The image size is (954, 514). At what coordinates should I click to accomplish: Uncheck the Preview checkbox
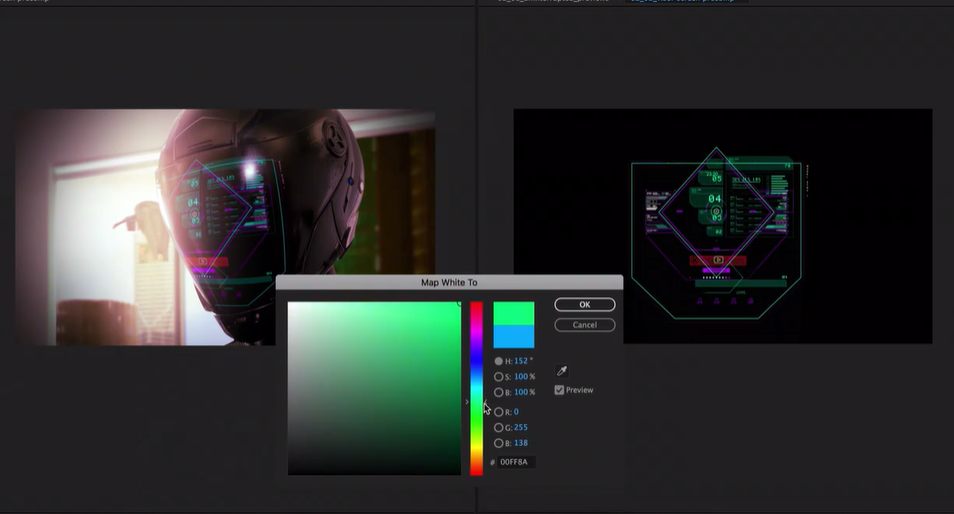559,390
